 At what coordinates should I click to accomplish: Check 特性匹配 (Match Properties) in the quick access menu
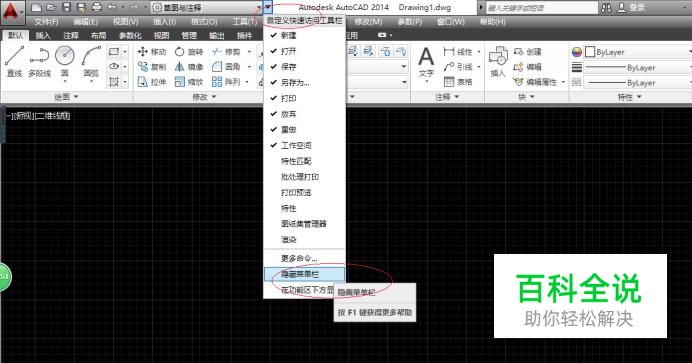304,161
